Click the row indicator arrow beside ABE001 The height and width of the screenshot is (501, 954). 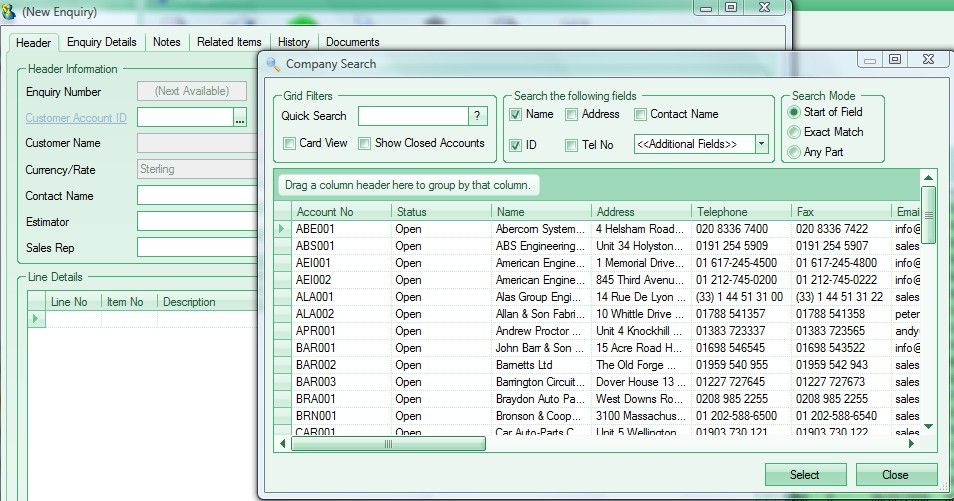pyautogui.click(x=282, y=229)
